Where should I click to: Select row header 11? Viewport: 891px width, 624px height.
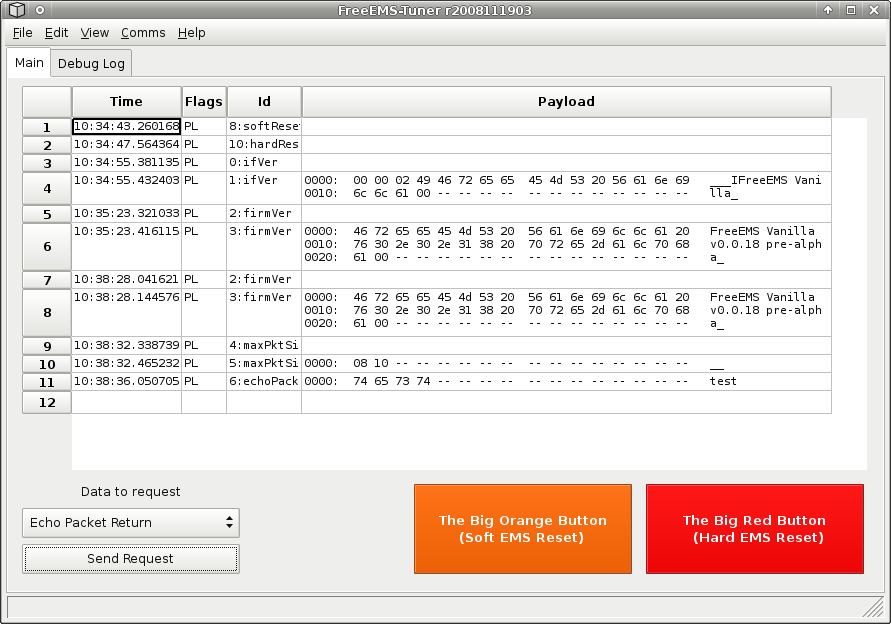click(x=47, y=382)
